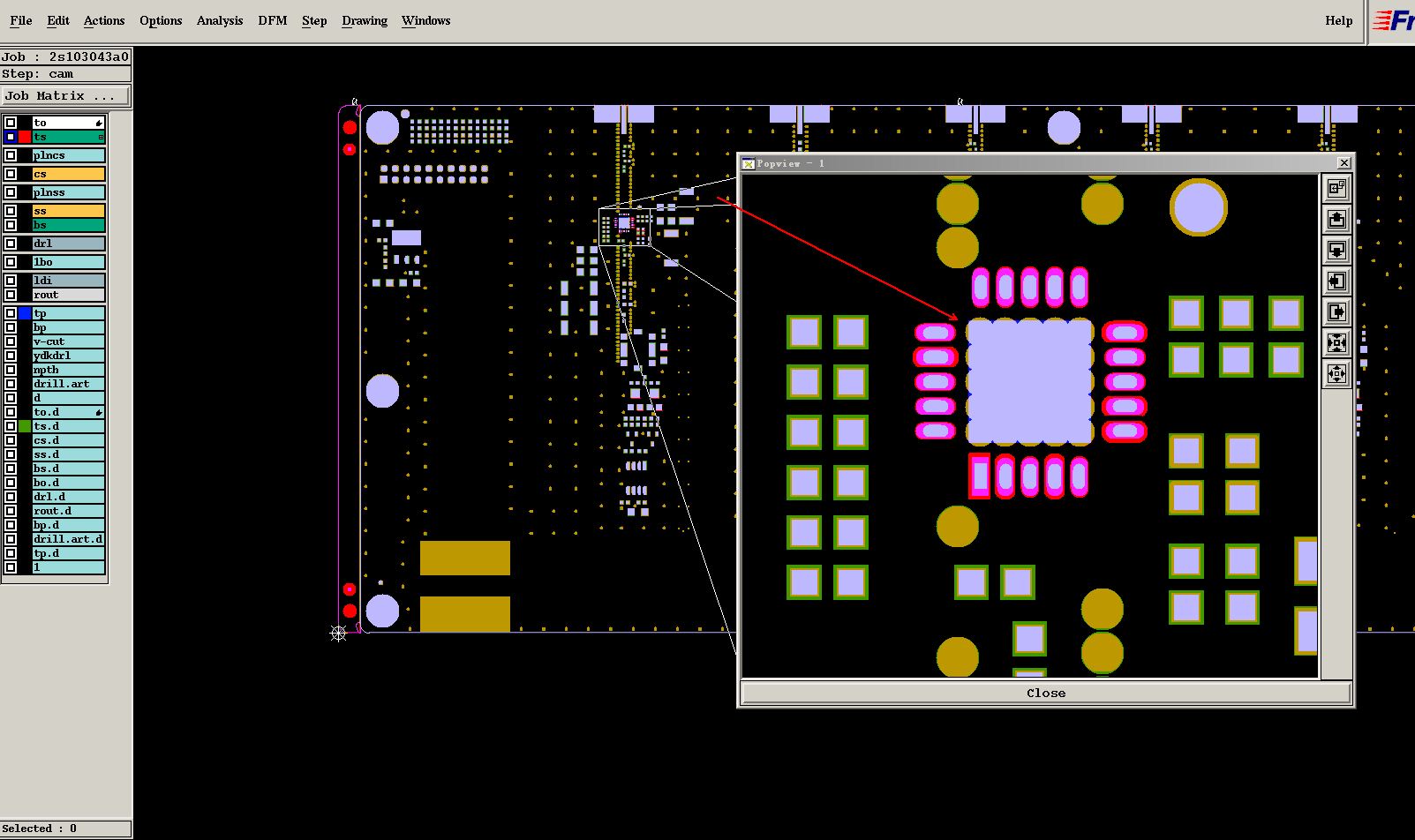
Task: Select the 'npth' layer name
Action: click(69, 370)
